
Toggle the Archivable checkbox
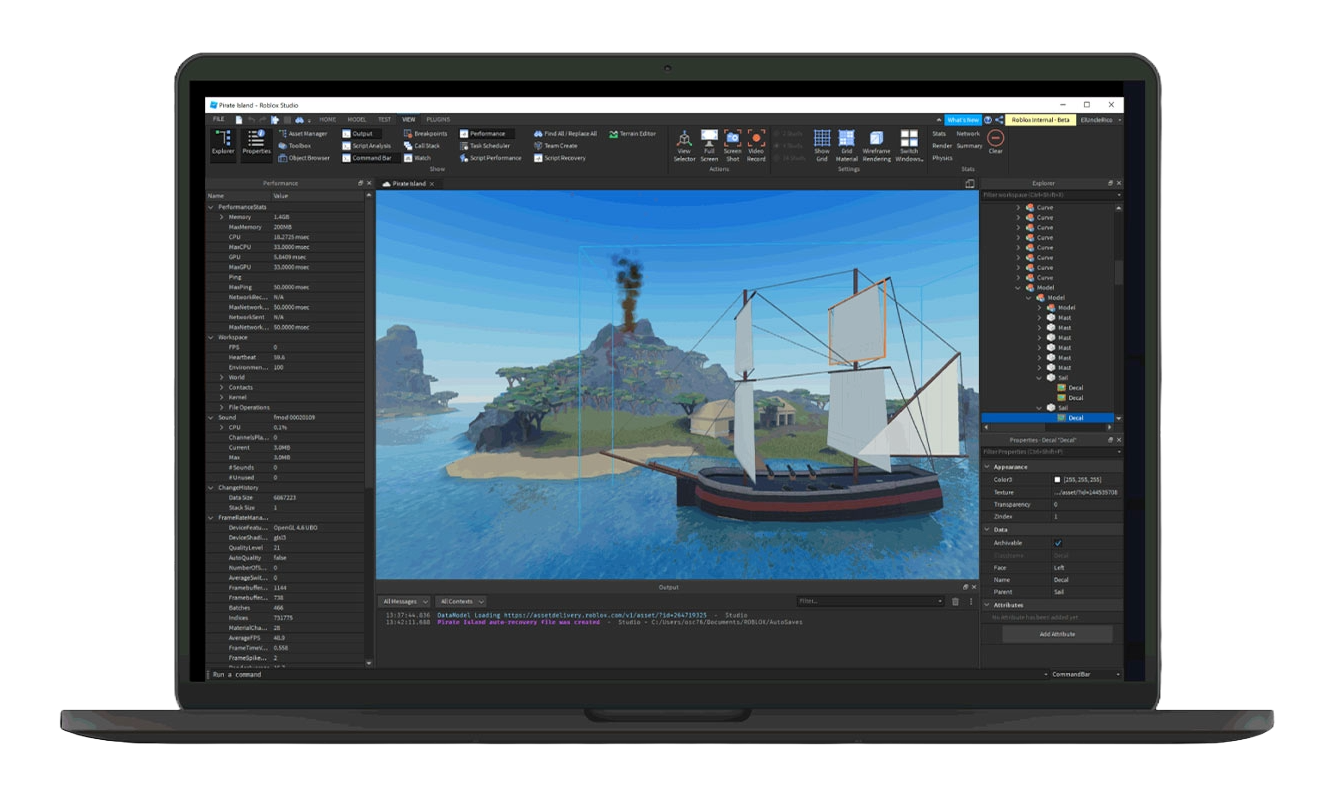[x=1058, y=543]
